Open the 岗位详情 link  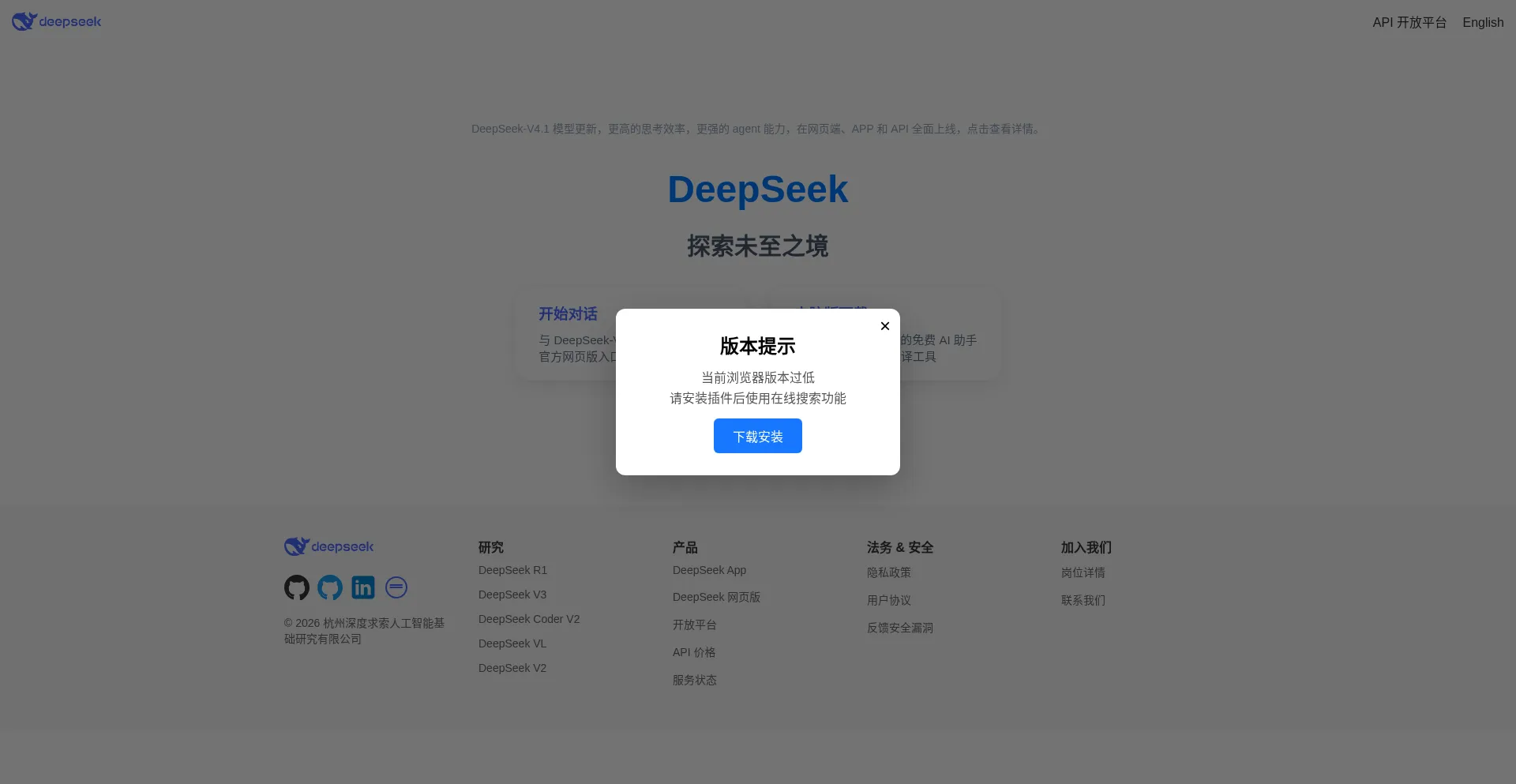[1083, 572]
